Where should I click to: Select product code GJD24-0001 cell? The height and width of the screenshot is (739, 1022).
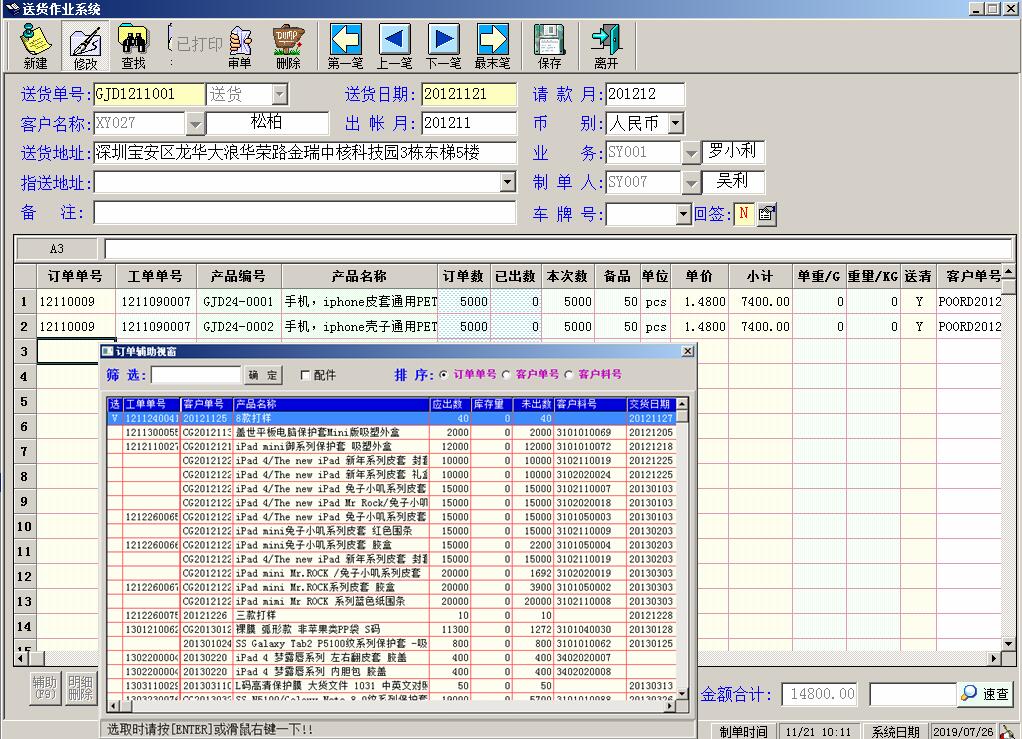click(239, 302)
